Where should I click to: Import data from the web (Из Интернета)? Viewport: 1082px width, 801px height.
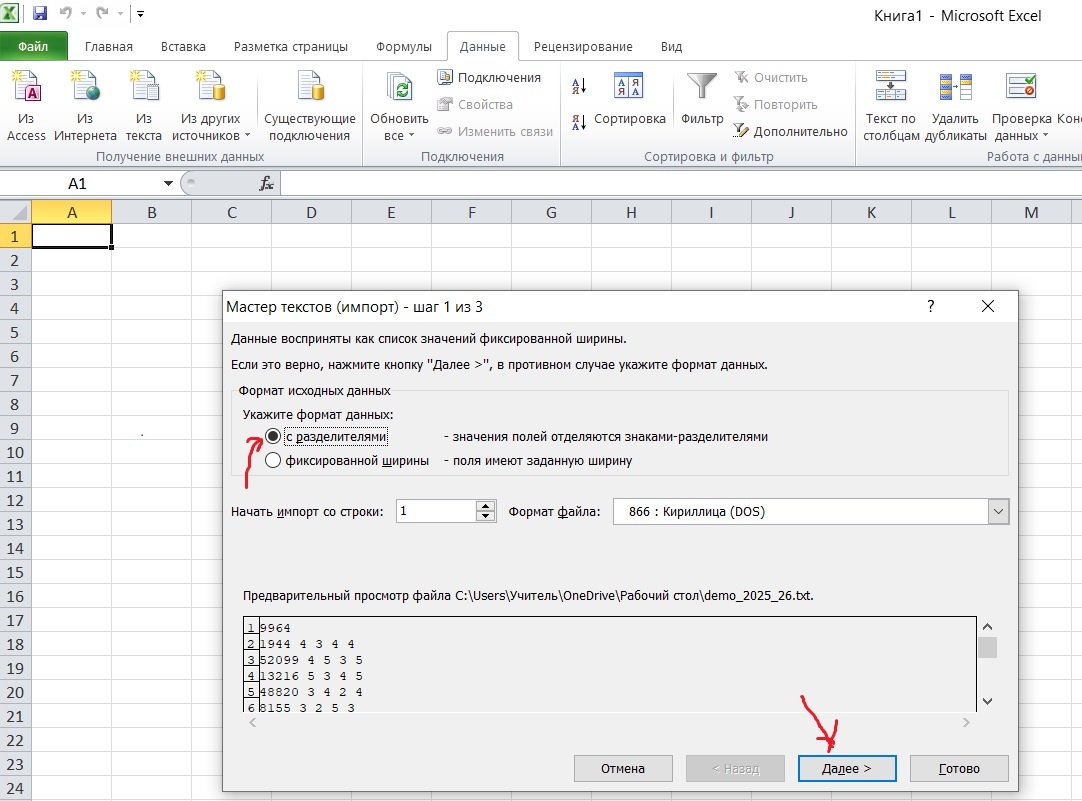point(85,106)
